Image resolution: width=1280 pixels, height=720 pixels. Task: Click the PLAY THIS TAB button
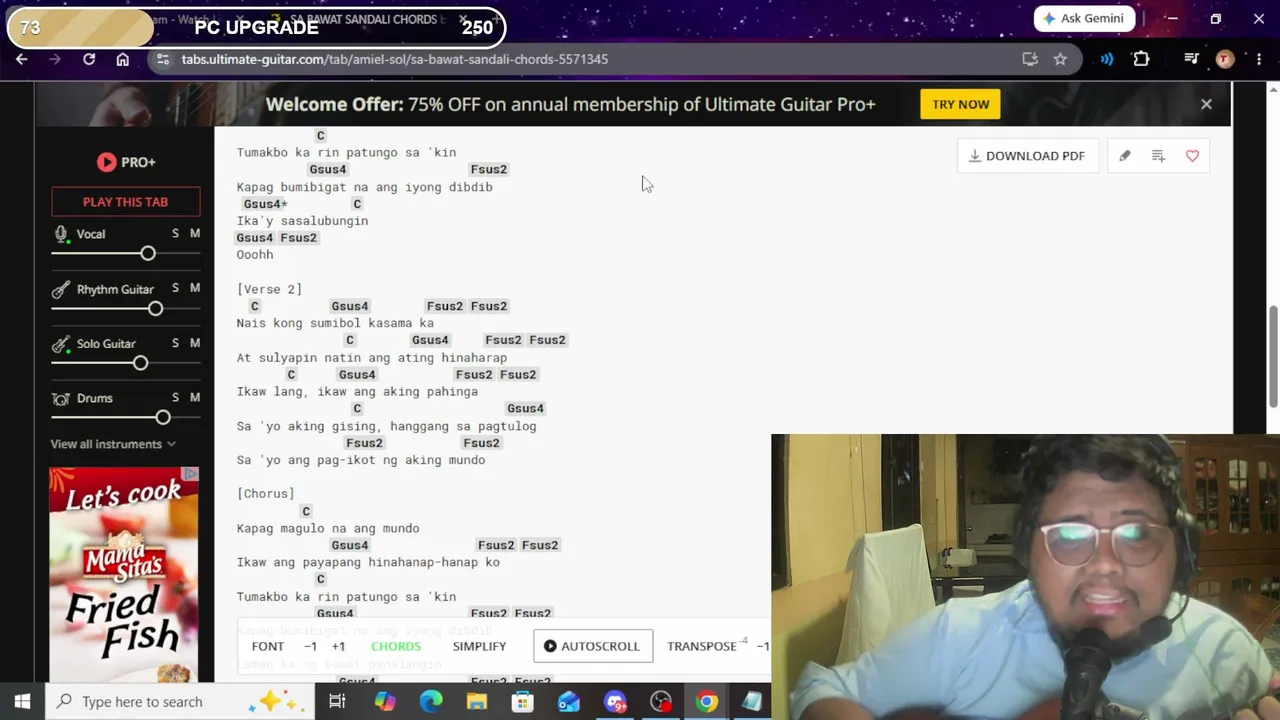click(x=125, y=202)
